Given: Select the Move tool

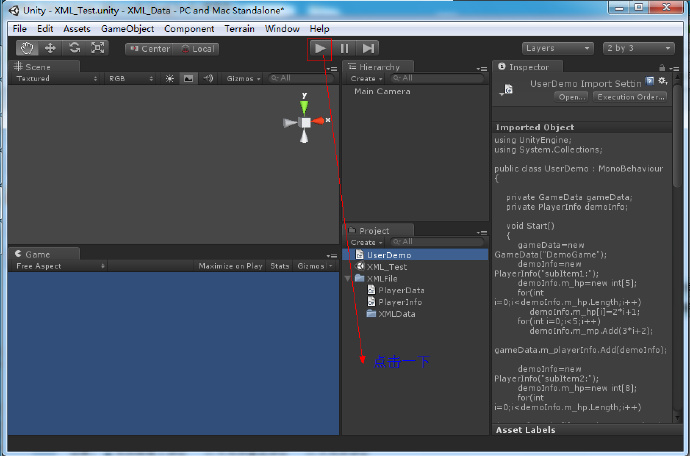Looking at the screenshot, I should pos(50,48).
